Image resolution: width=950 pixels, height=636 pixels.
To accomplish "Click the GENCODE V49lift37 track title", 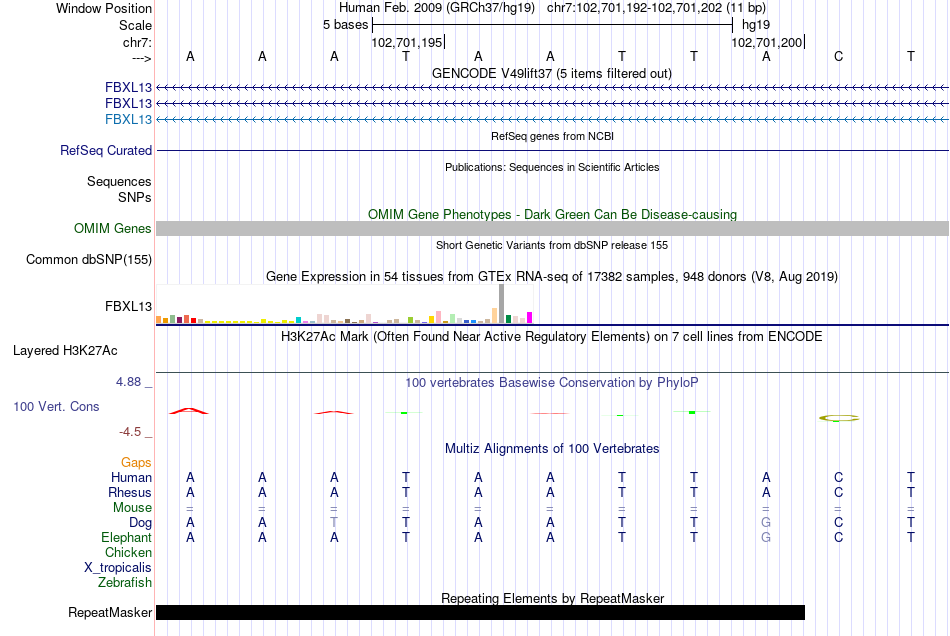I will [551, 73].
